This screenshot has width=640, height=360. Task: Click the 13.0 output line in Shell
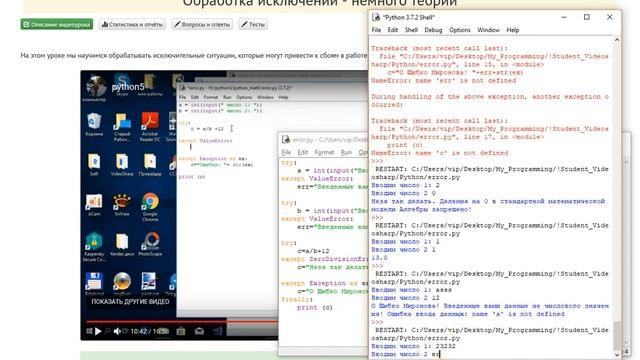[379, 258]
